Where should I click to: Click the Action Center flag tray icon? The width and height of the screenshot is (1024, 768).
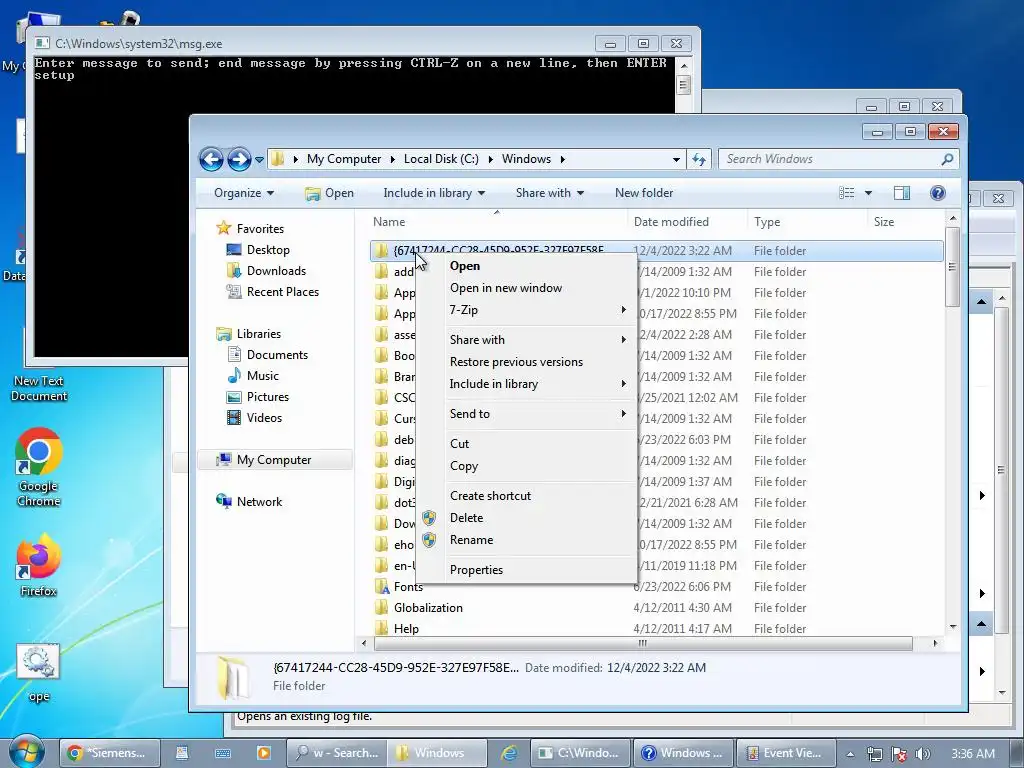(899, 754)
